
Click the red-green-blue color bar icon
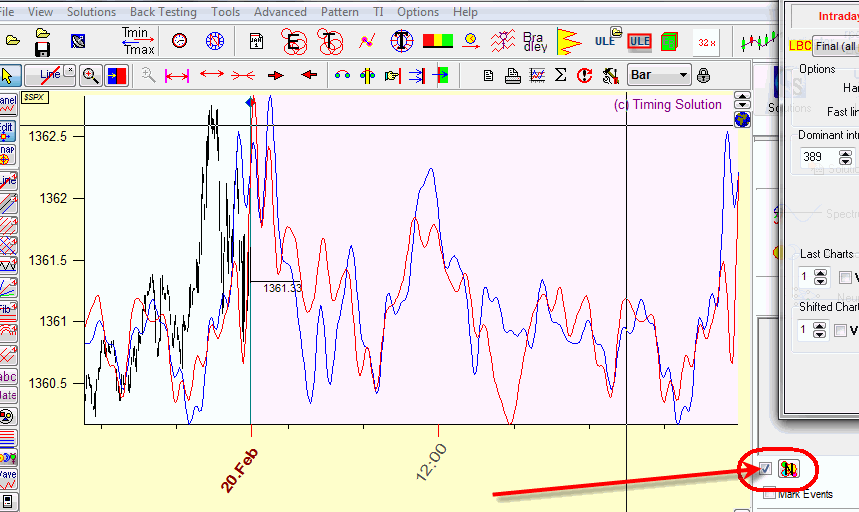coord(437,41)
